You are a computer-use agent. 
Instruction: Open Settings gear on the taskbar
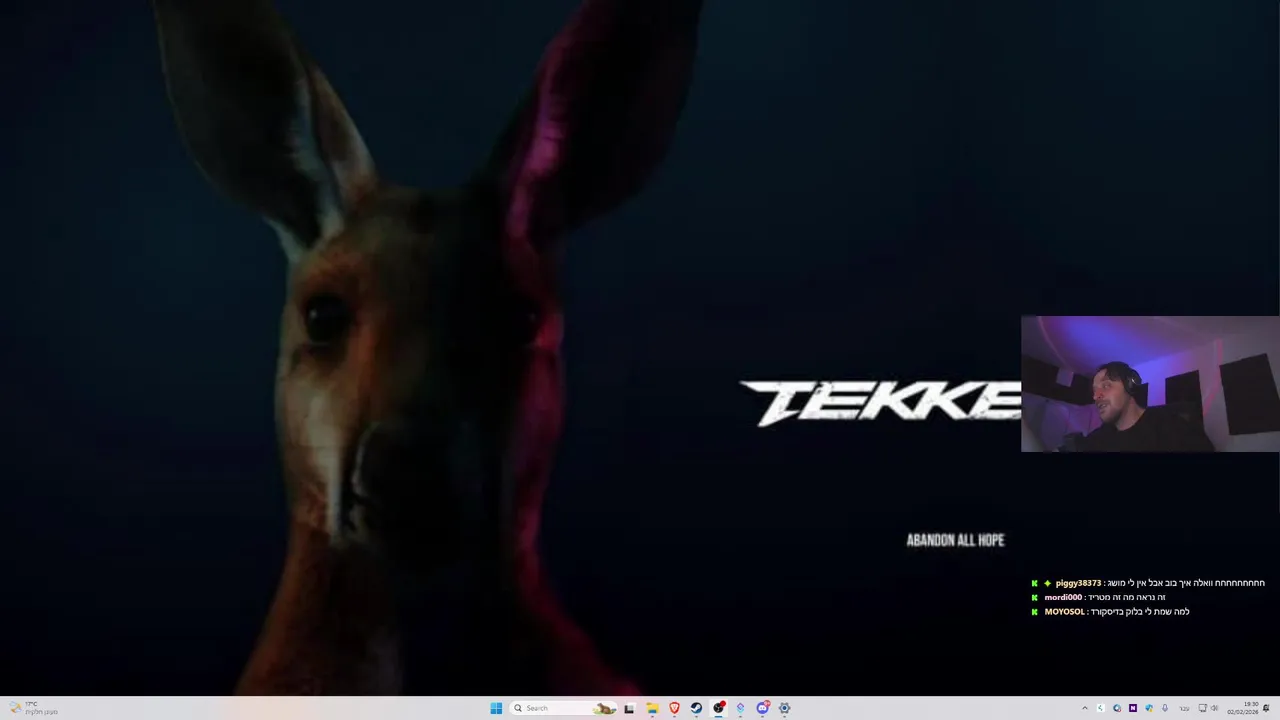(x=784, y=708)
